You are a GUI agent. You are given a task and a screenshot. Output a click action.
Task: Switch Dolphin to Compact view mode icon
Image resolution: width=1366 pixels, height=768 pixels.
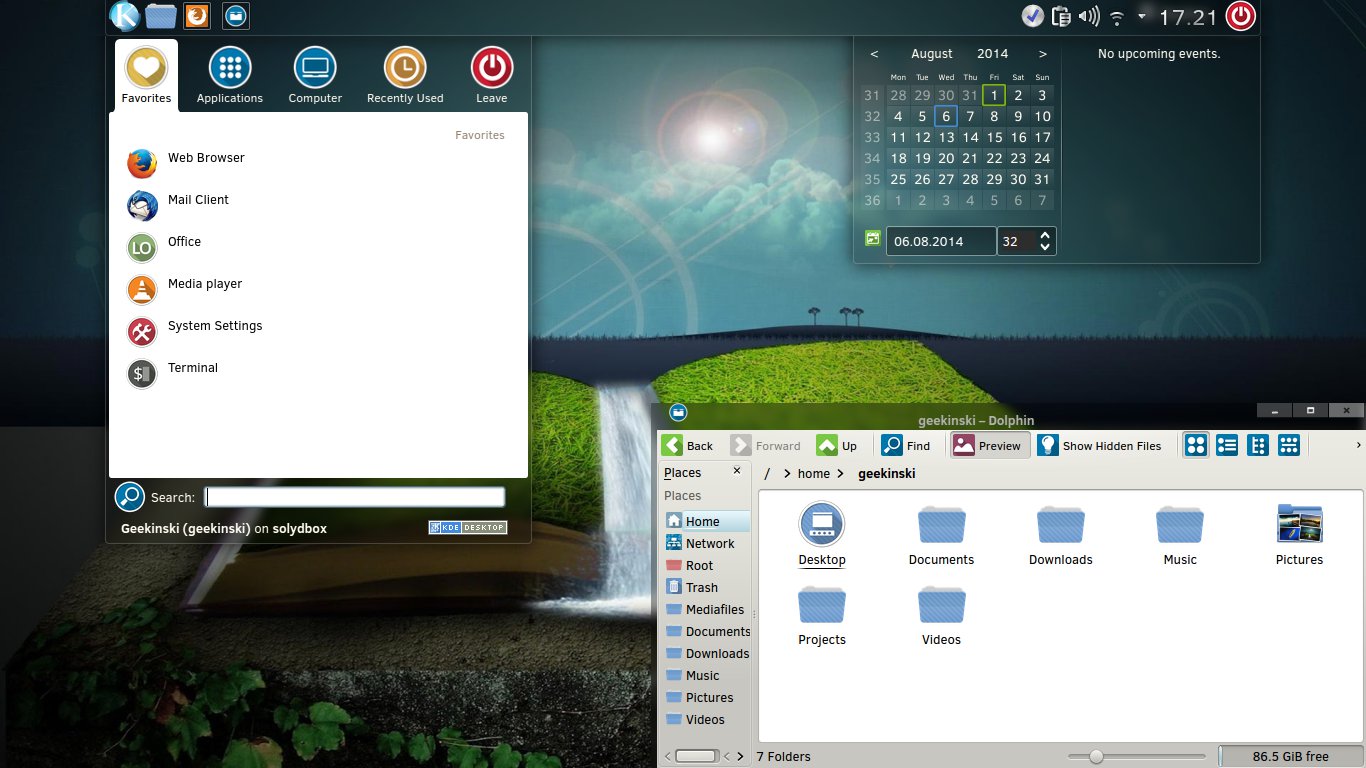click(1227, 445)
